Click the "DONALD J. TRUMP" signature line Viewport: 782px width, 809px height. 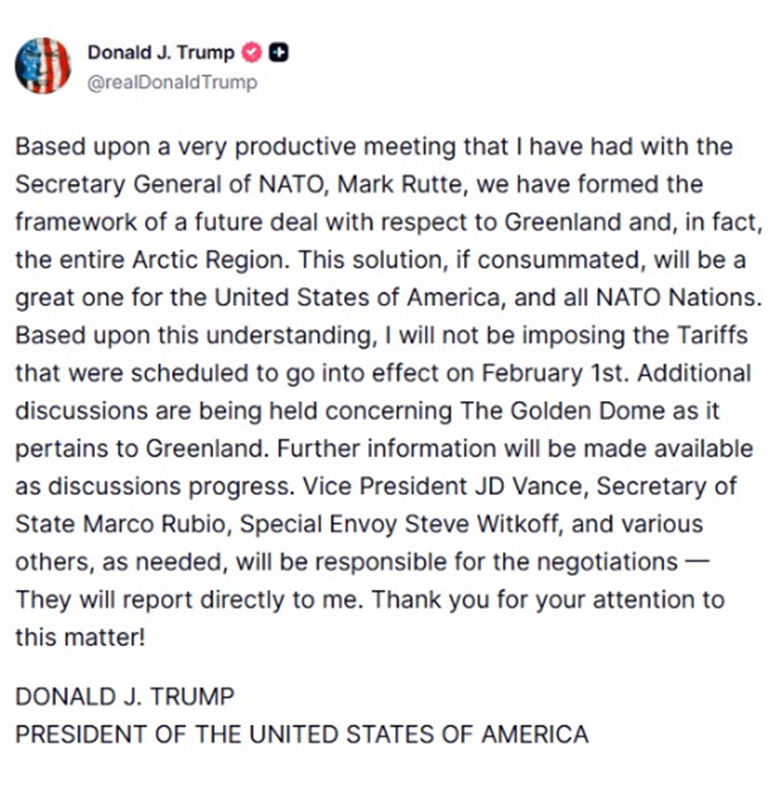(124, 696)
